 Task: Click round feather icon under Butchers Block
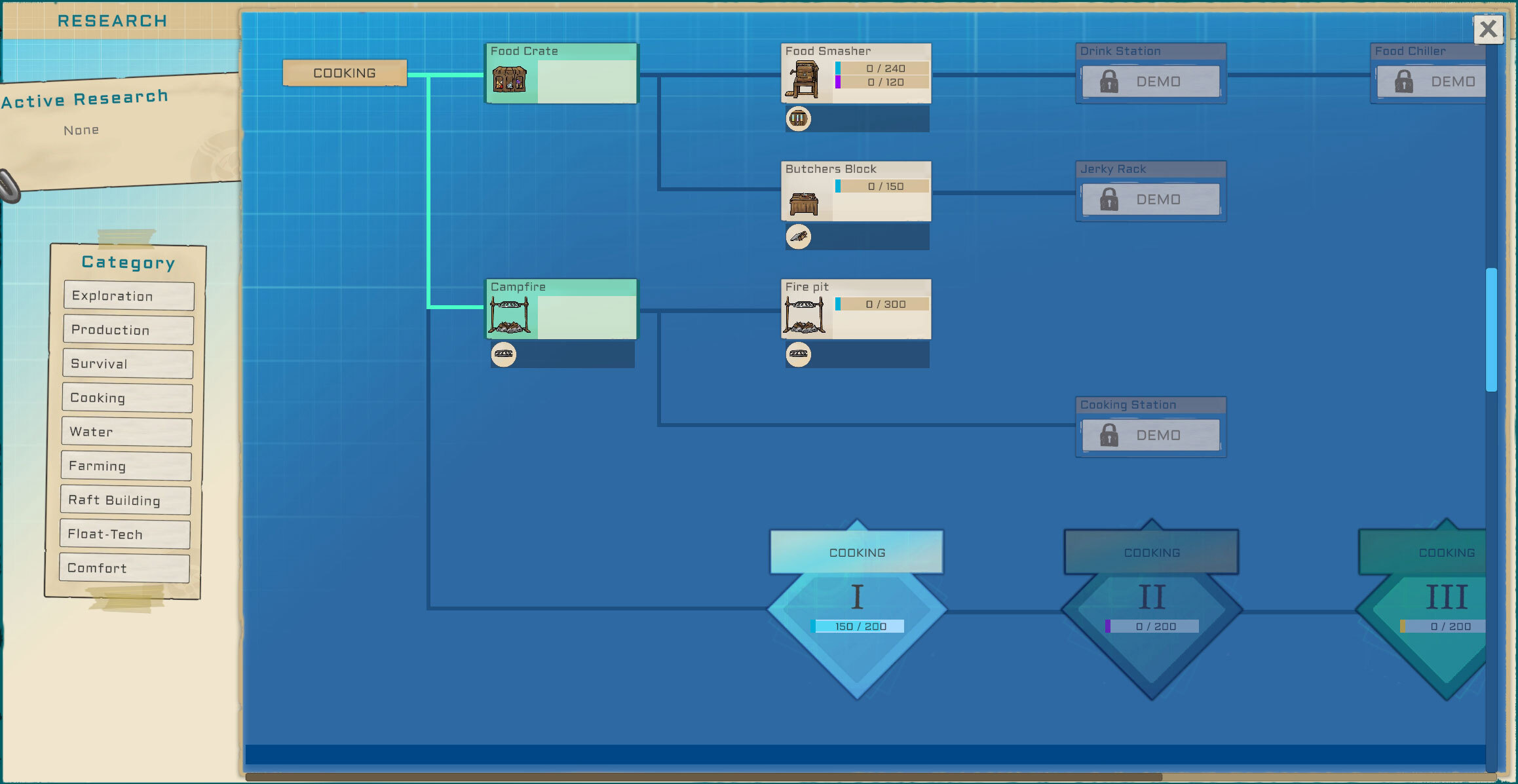coord(798,236)
